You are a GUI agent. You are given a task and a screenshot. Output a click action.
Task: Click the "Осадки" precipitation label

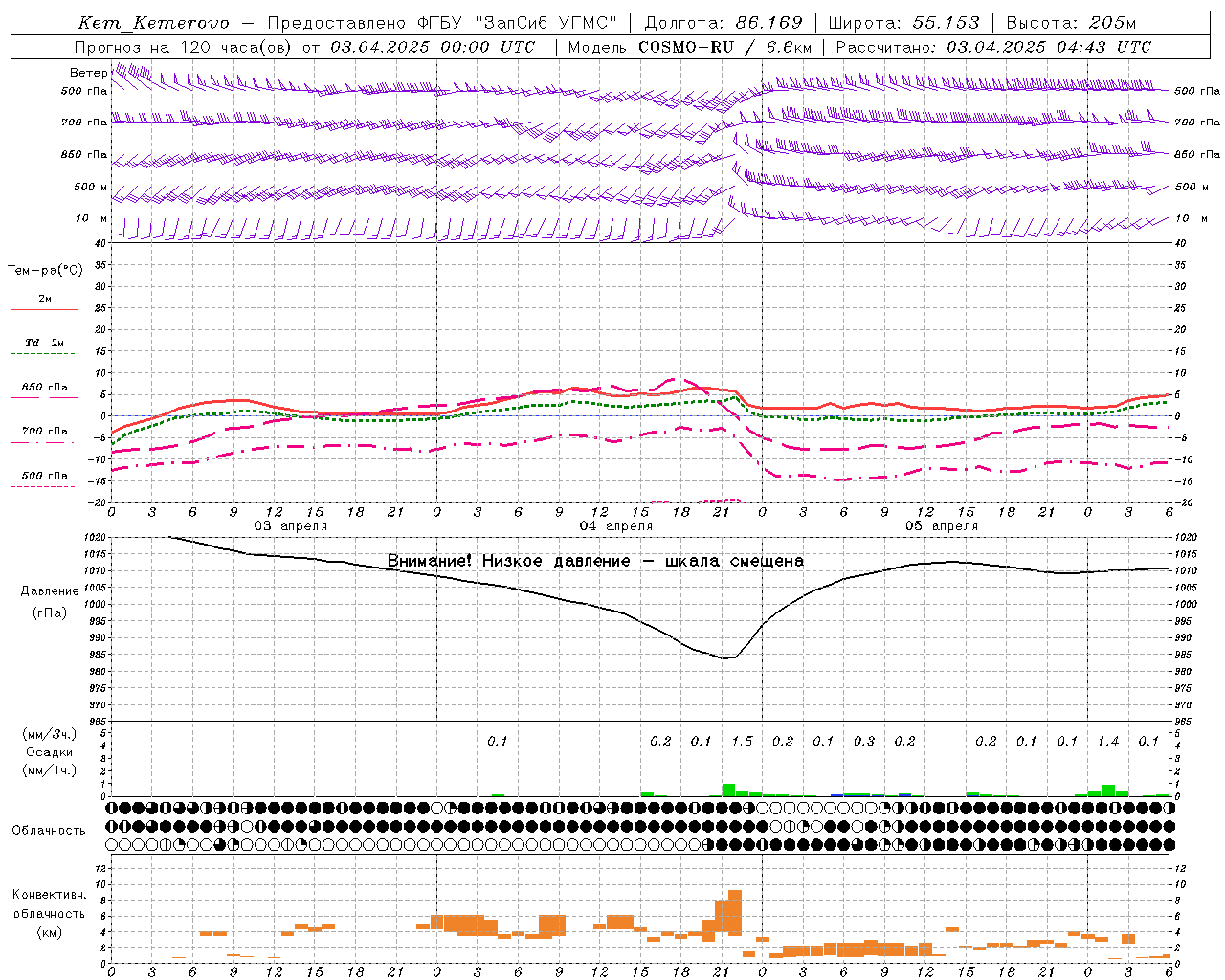point(49,752)
